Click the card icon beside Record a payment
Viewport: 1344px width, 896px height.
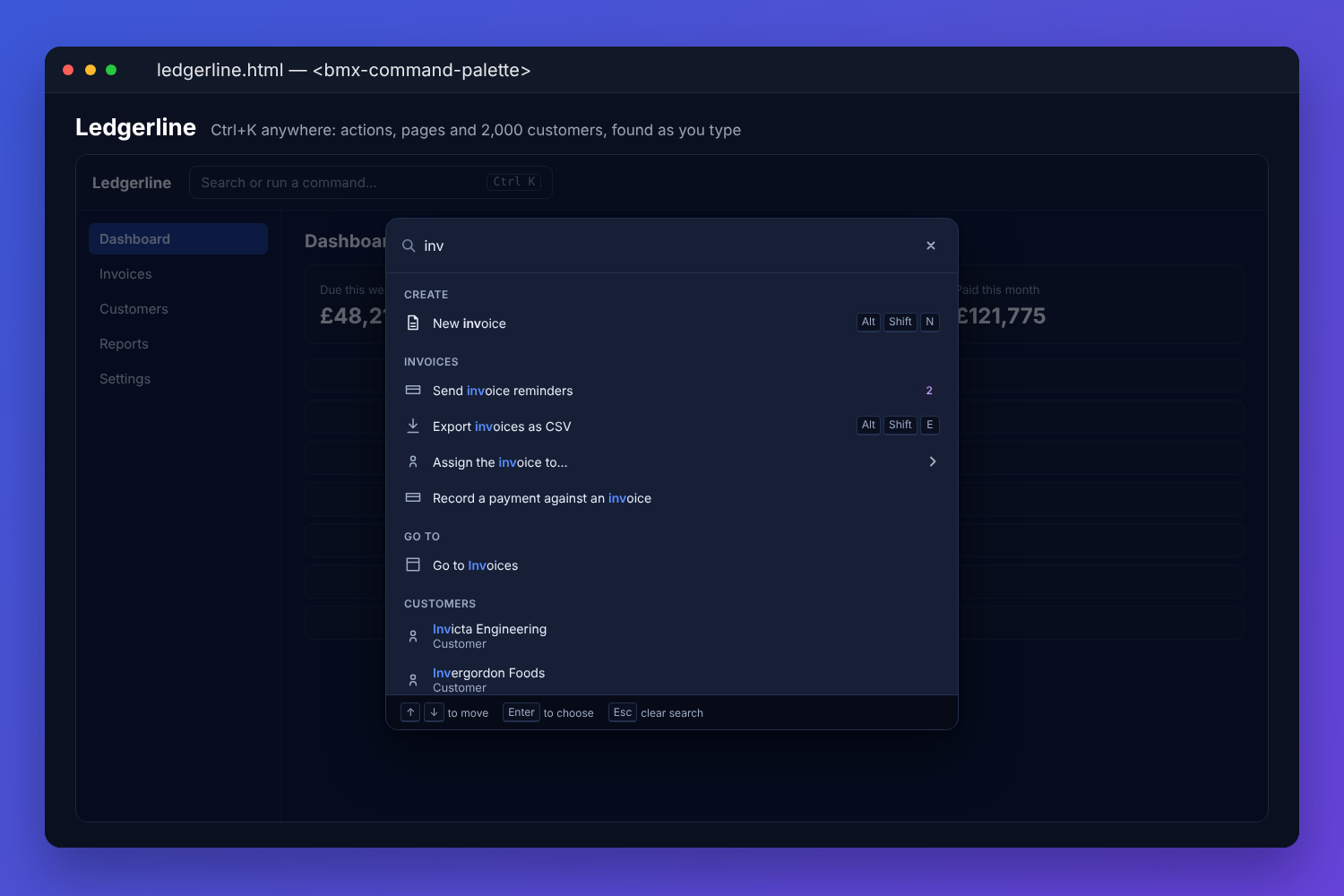tap(413, 497)
